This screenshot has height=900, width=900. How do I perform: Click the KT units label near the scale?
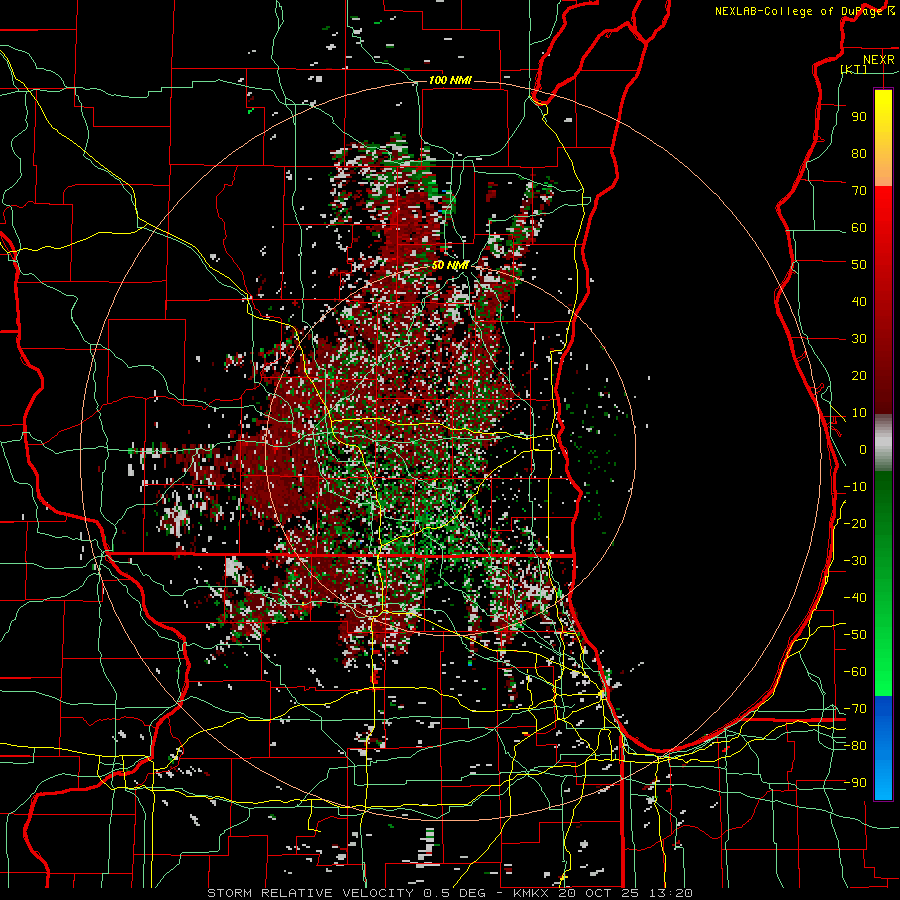(x=854, y=69)
